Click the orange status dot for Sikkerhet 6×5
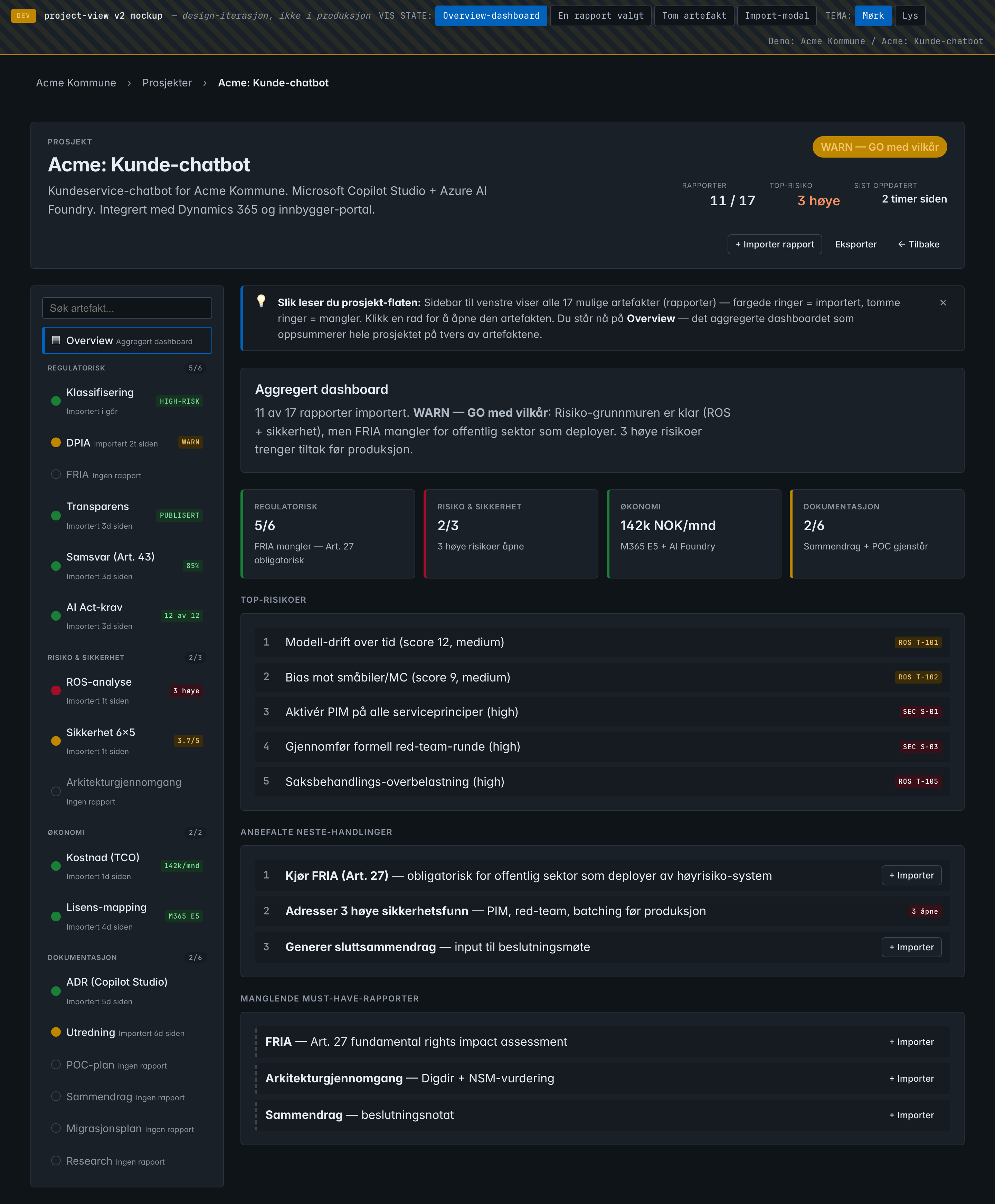Image resolution: width=995 pixels, height=1204 pixels. point(56,741)
